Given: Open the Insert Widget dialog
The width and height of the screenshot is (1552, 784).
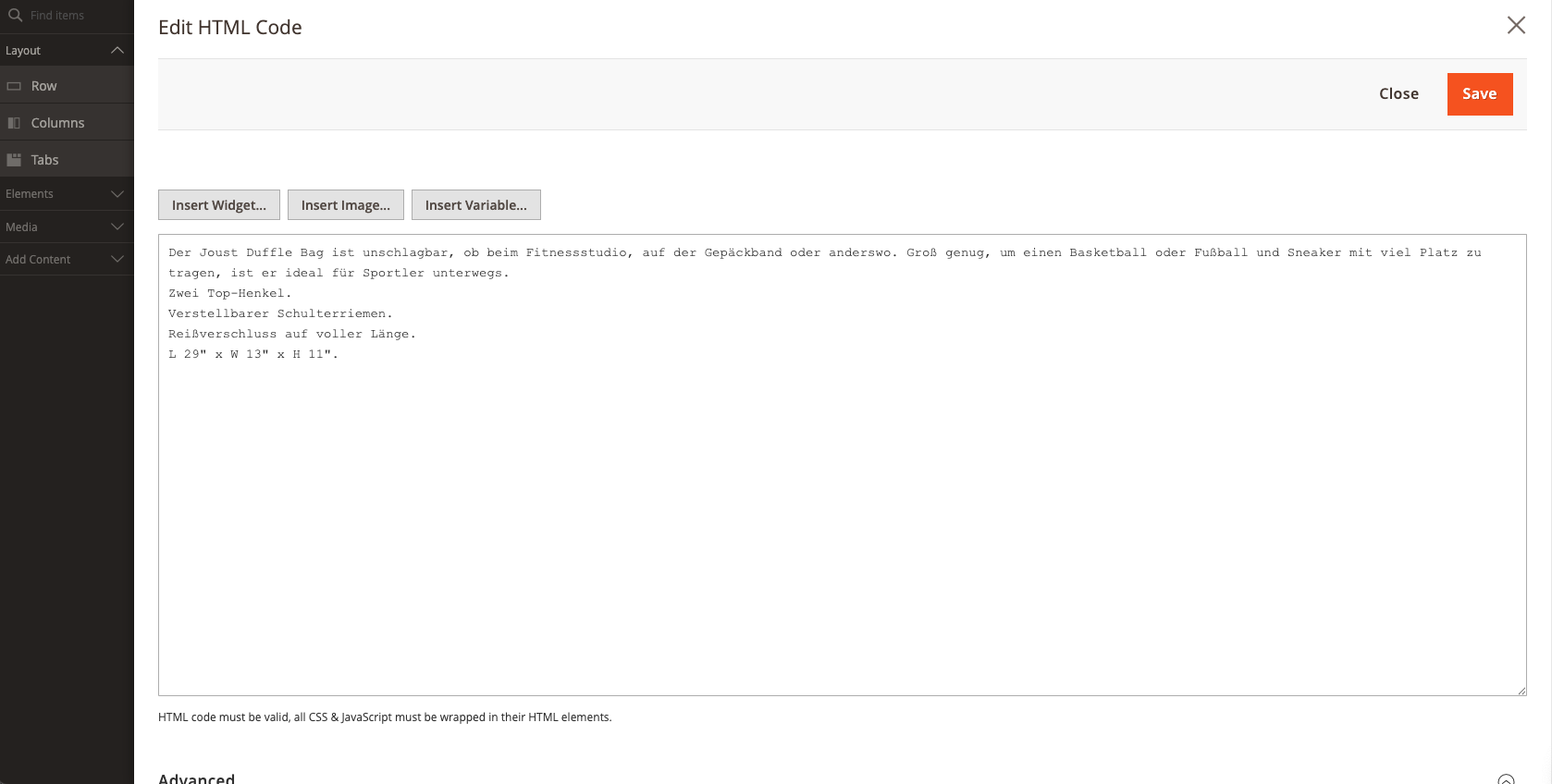Looking at the screenshot, I should tap(219, 205).
